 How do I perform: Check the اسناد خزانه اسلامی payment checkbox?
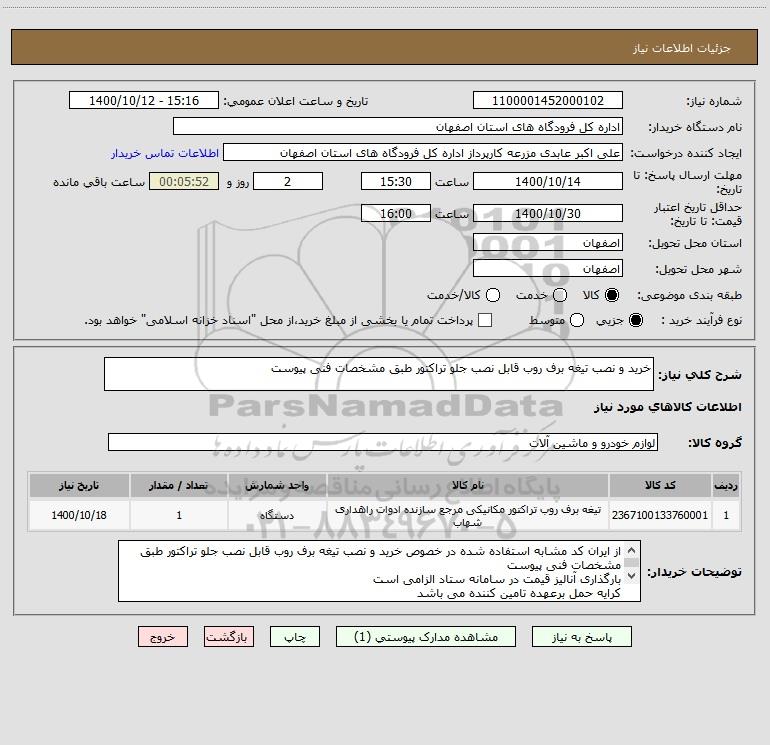coord(485,320)
